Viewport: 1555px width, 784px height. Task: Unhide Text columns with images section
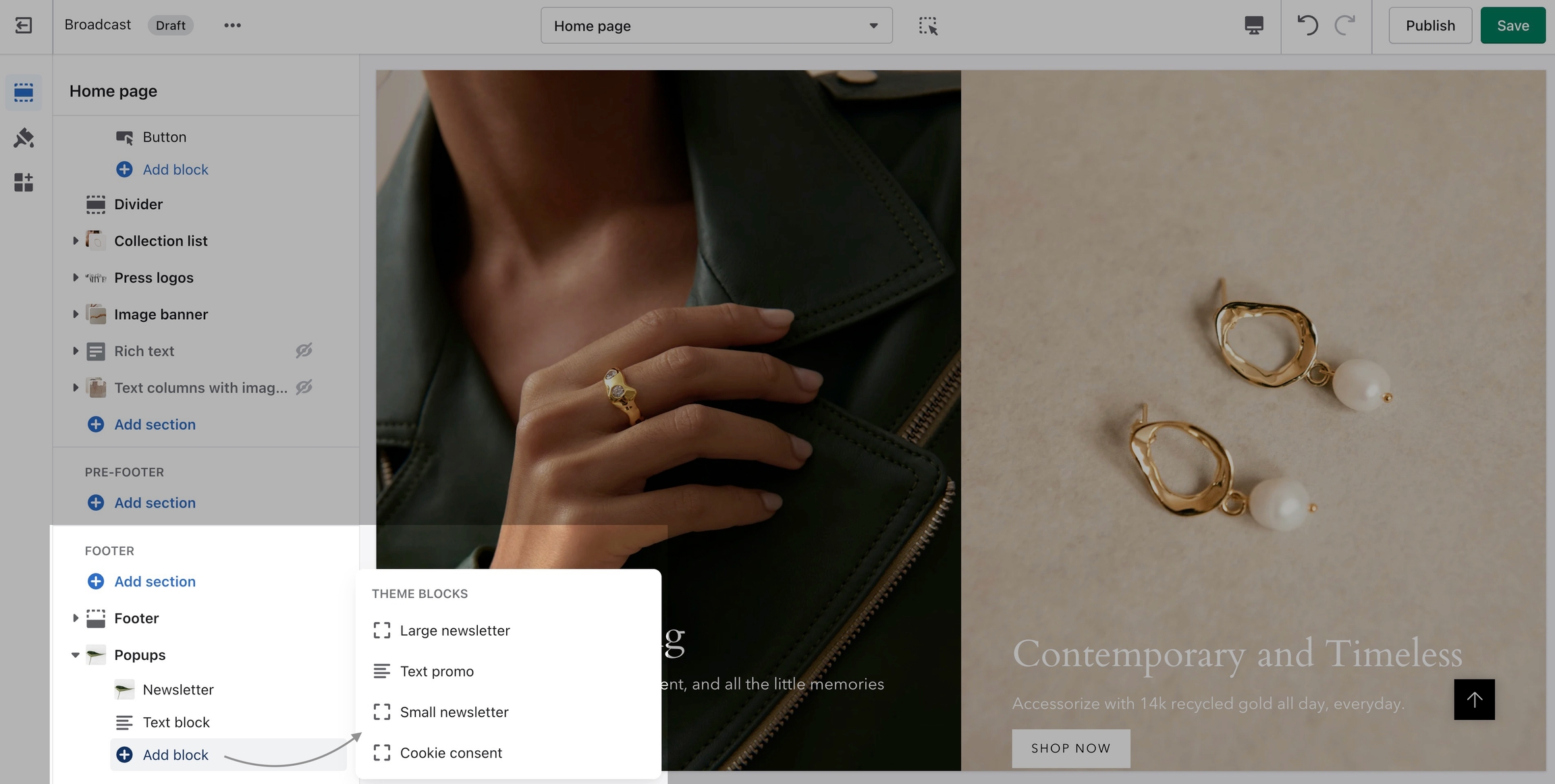[x=304, y=387]
